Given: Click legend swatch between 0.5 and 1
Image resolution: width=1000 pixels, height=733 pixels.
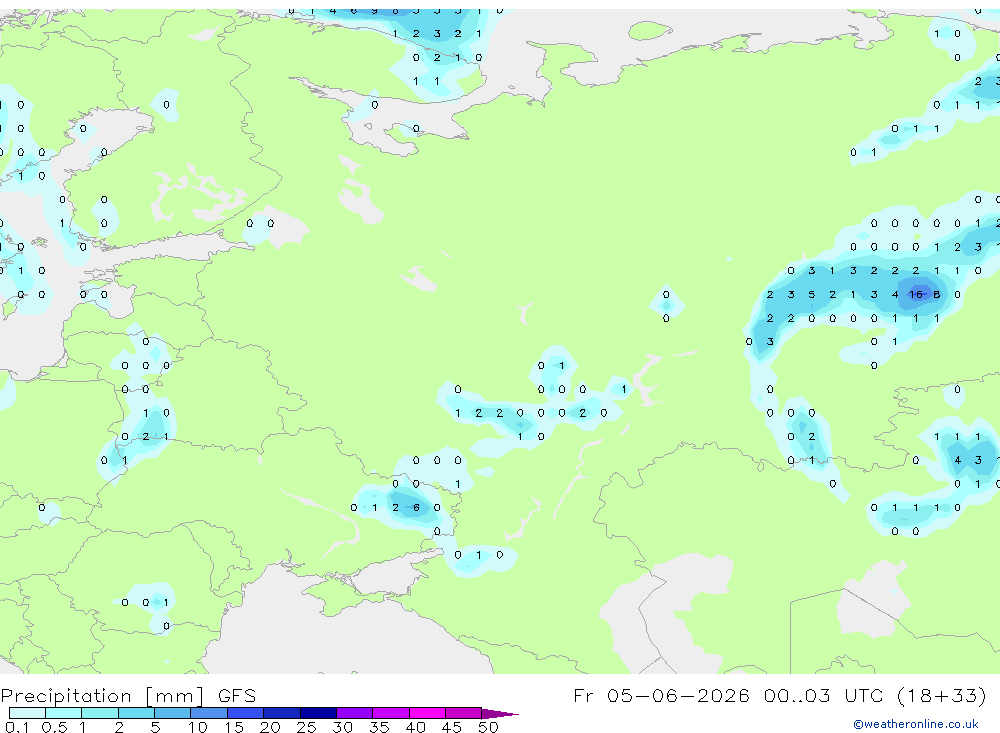Looking at the screenshot, I should [64, 713].
